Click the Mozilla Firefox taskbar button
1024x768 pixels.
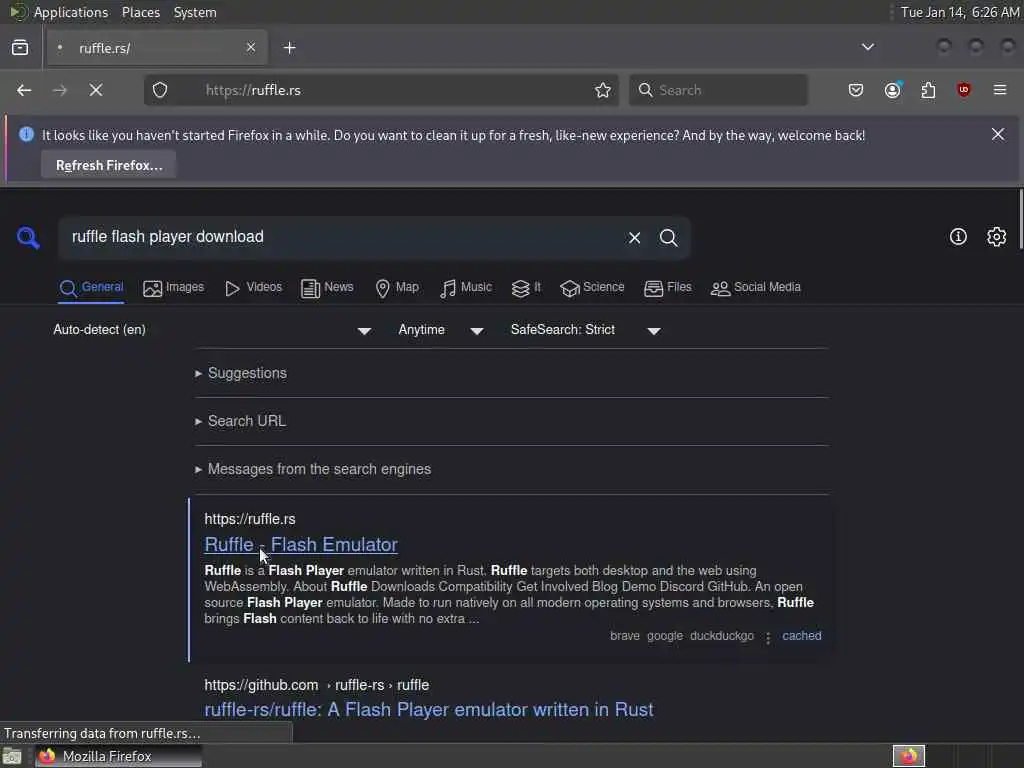click(x=118, y=756)
